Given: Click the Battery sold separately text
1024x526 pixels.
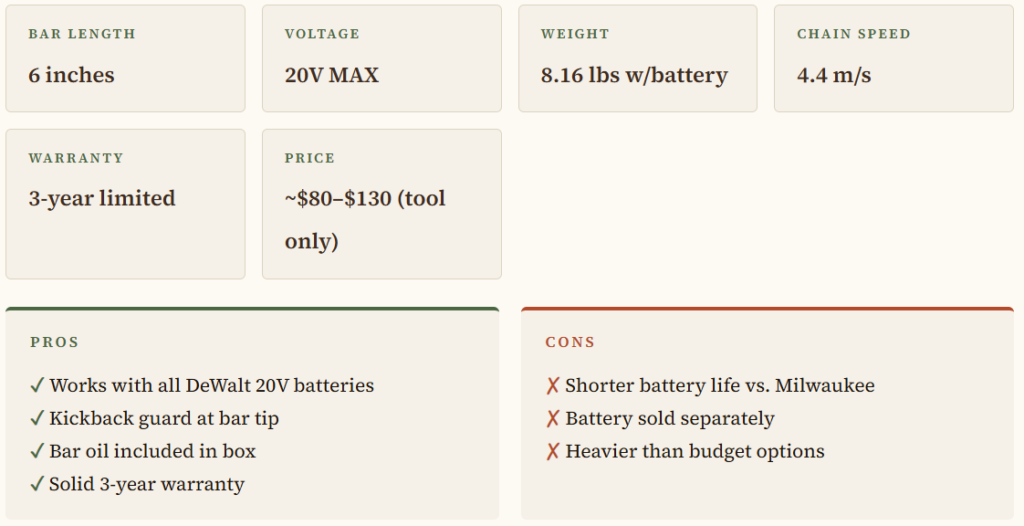Looking at the screenshot, I should 670,419.
